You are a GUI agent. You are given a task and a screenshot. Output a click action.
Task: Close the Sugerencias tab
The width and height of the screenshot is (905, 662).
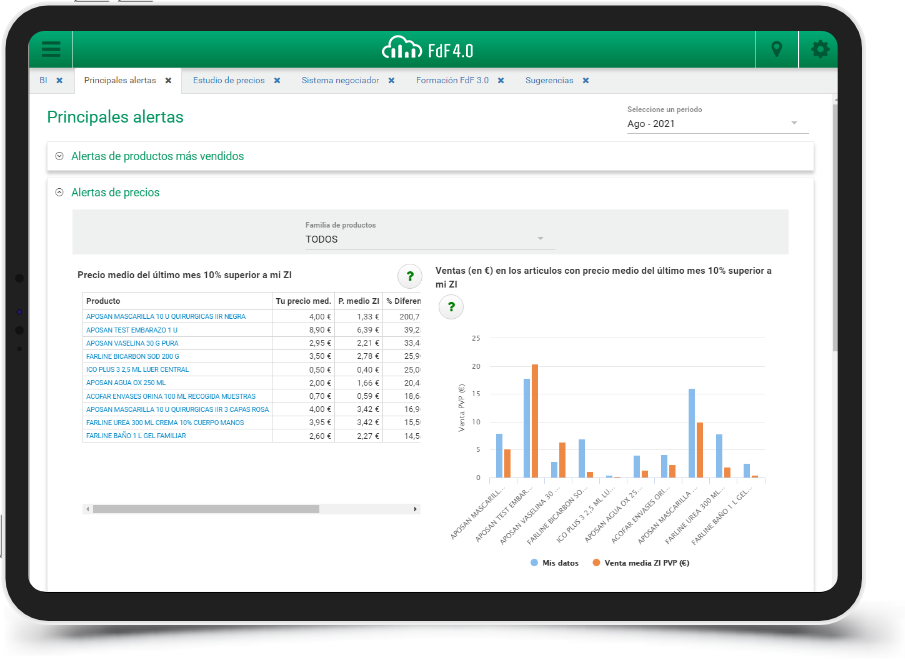click(x=586, y=81)
